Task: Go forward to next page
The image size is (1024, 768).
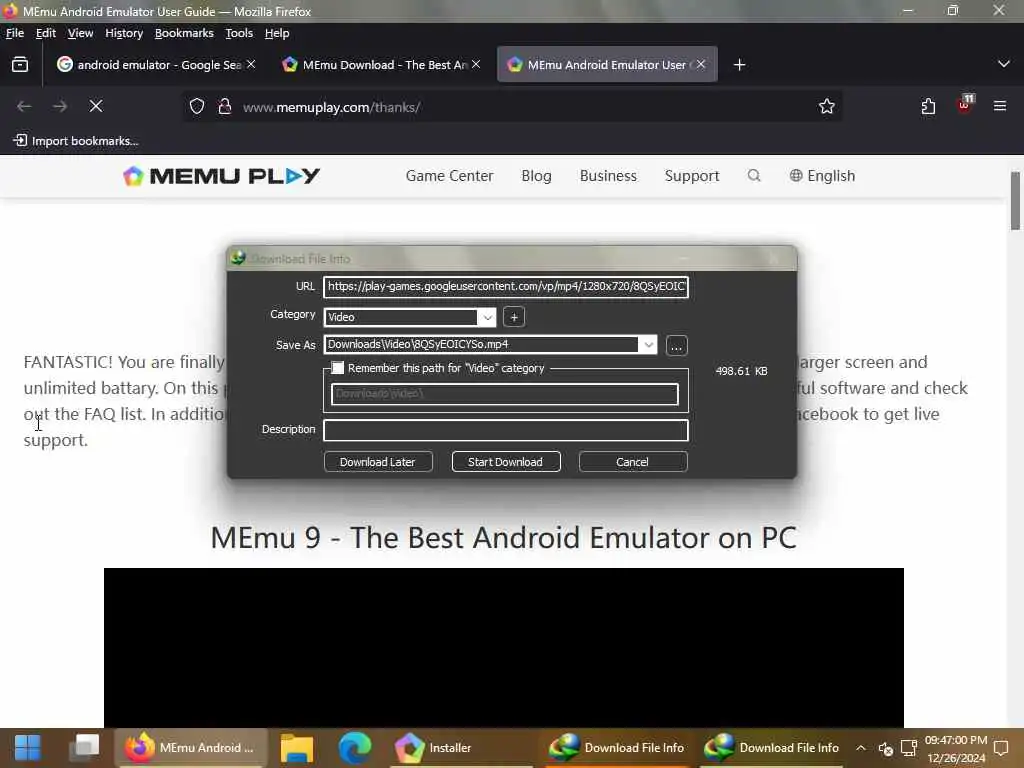Action: (60, 106)
